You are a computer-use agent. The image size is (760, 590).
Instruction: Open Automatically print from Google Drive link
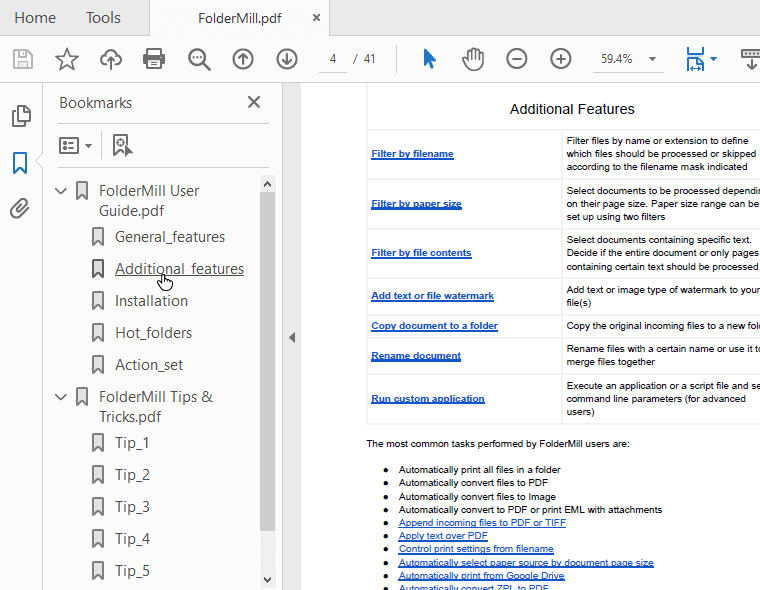point(481,575)
